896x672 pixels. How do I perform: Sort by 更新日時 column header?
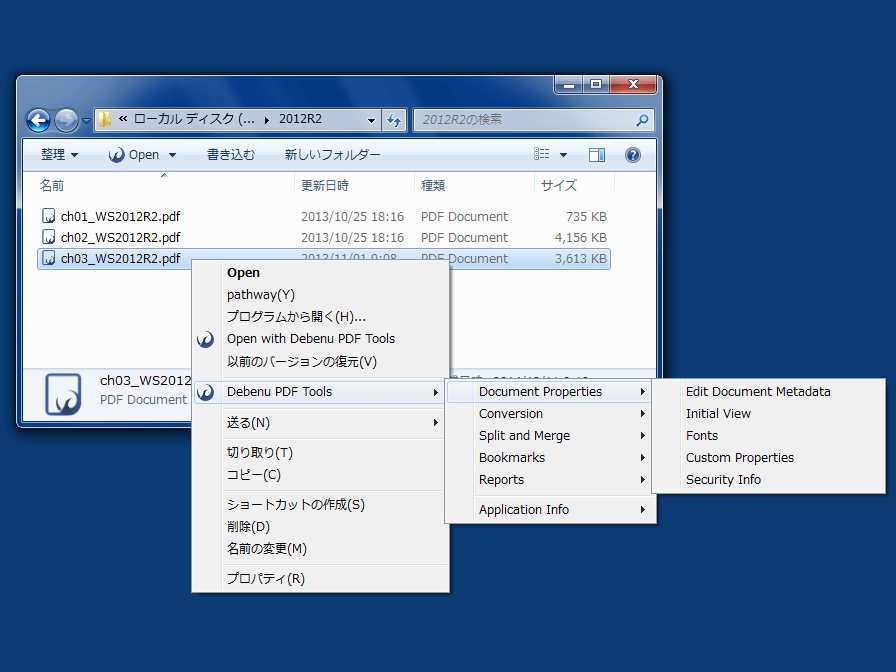325,185
